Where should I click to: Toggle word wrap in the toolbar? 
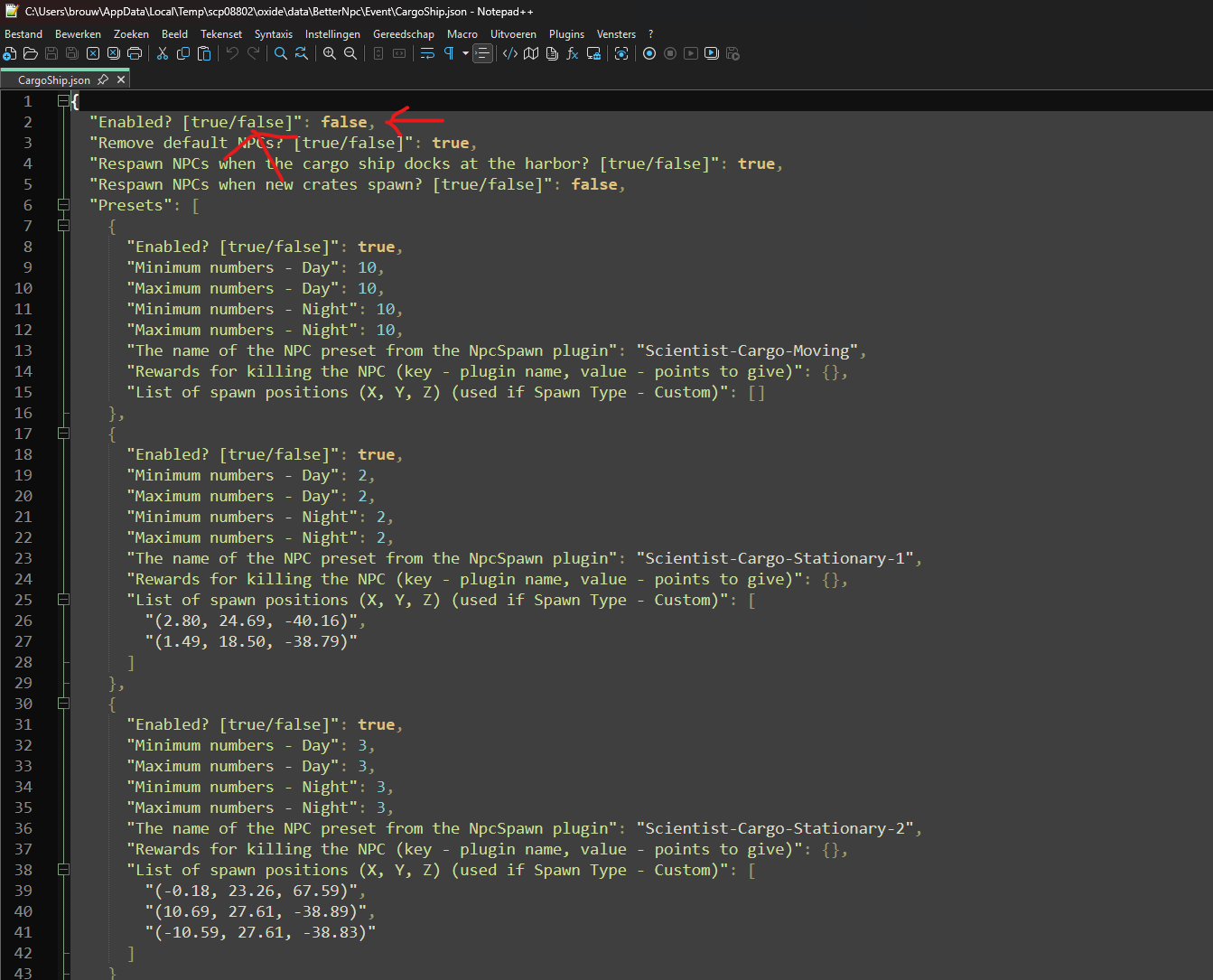point(427,54)
